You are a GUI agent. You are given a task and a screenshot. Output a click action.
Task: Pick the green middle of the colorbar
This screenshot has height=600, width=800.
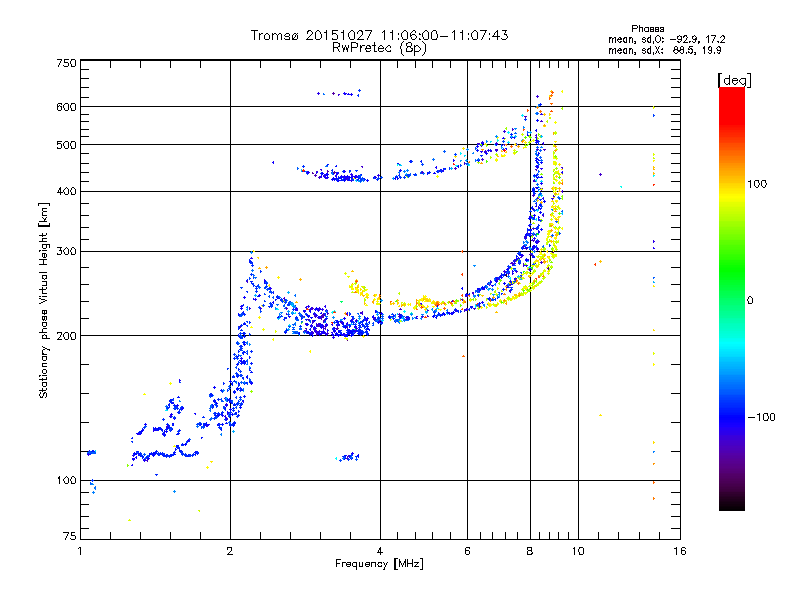[732, 270]
